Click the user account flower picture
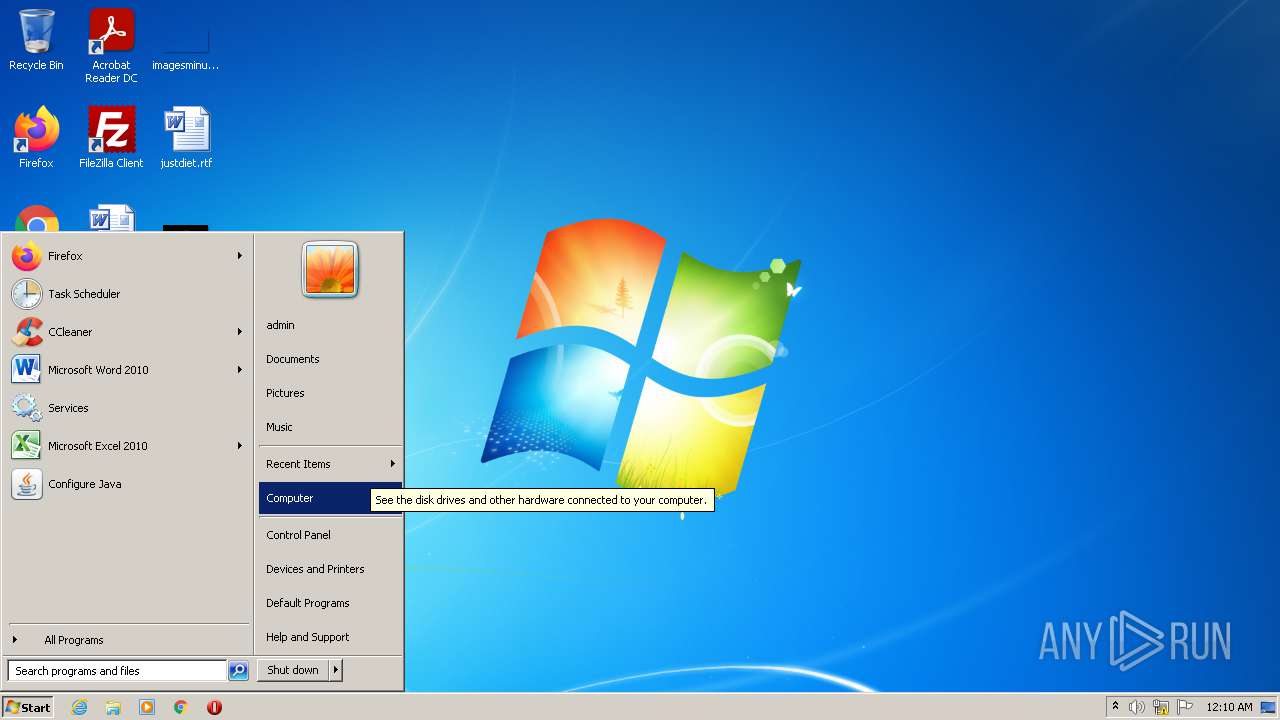The width and height of the screenshot is (1280, 720). tap(330, 270)
